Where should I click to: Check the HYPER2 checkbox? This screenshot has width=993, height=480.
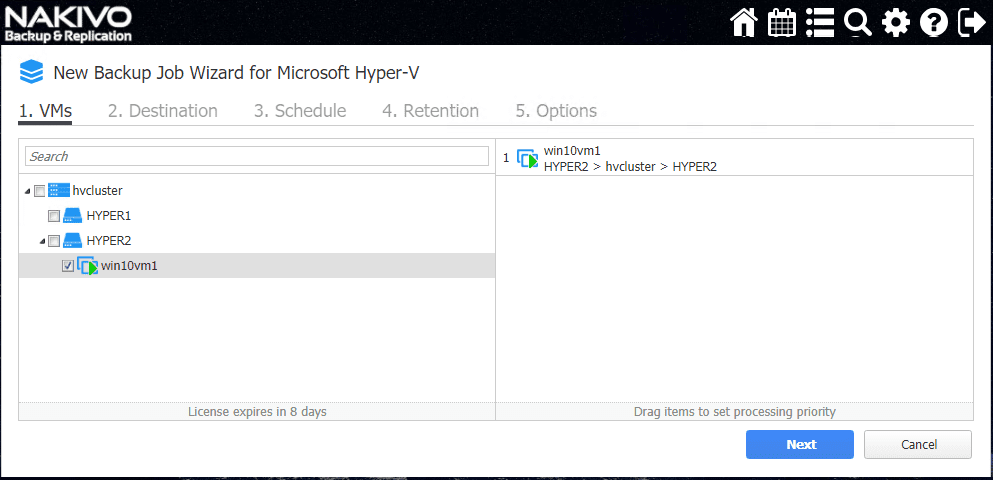[54, 241]
